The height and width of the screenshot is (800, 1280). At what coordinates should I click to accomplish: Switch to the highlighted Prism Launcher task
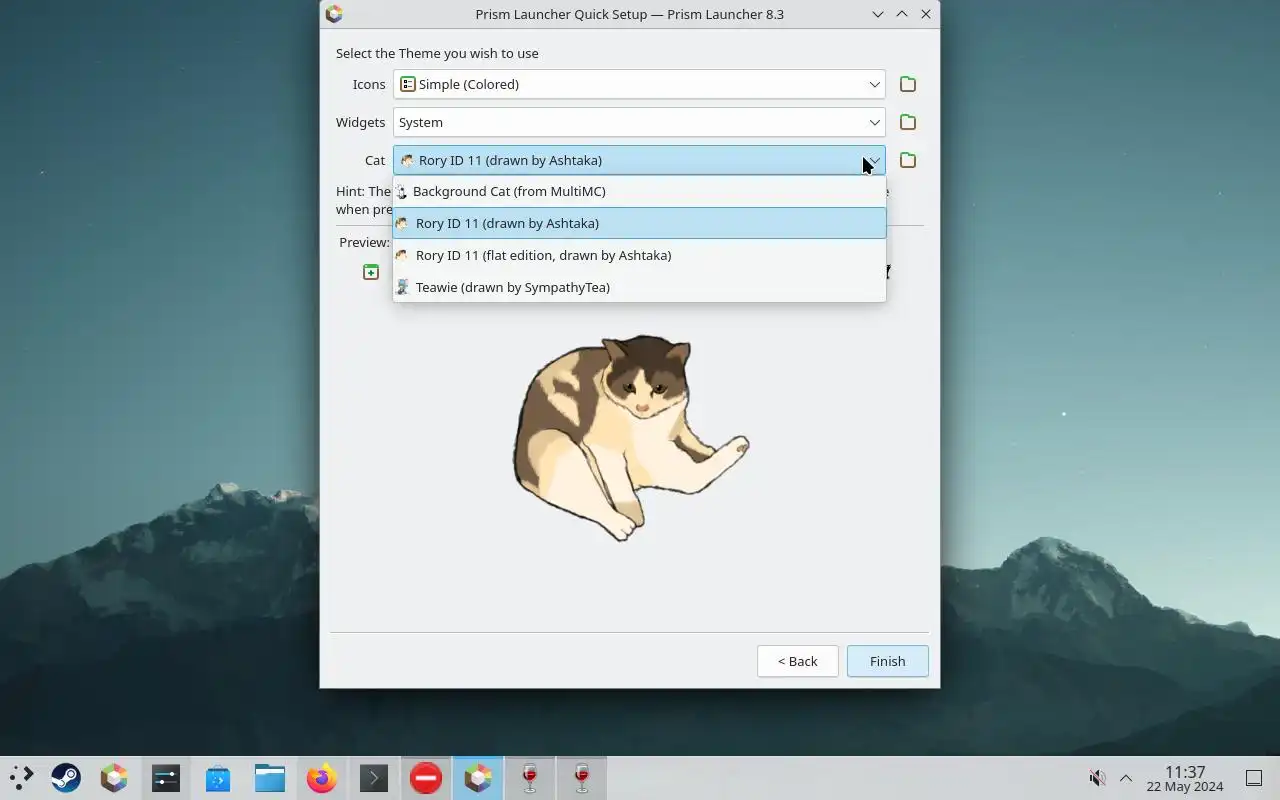(478, 777)
